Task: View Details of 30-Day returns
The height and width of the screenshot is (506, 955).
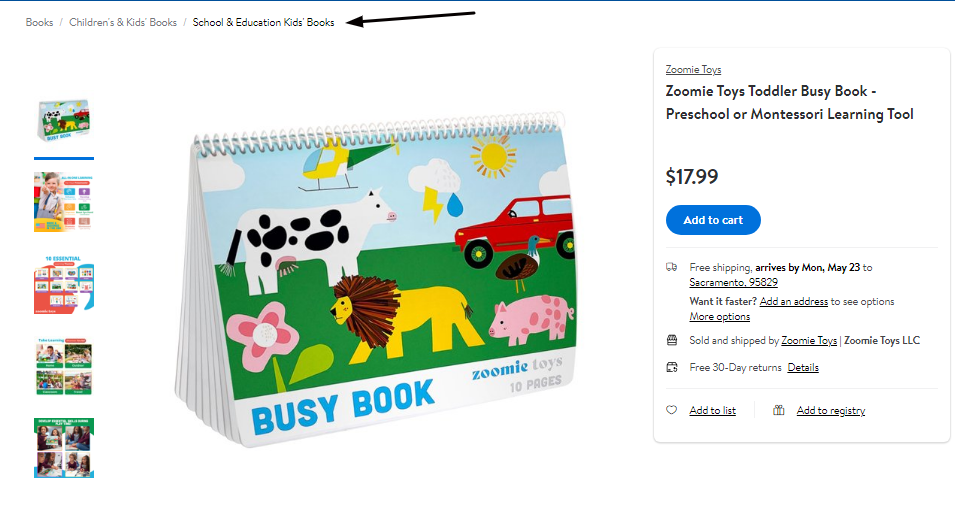Action: coord(803,367)
